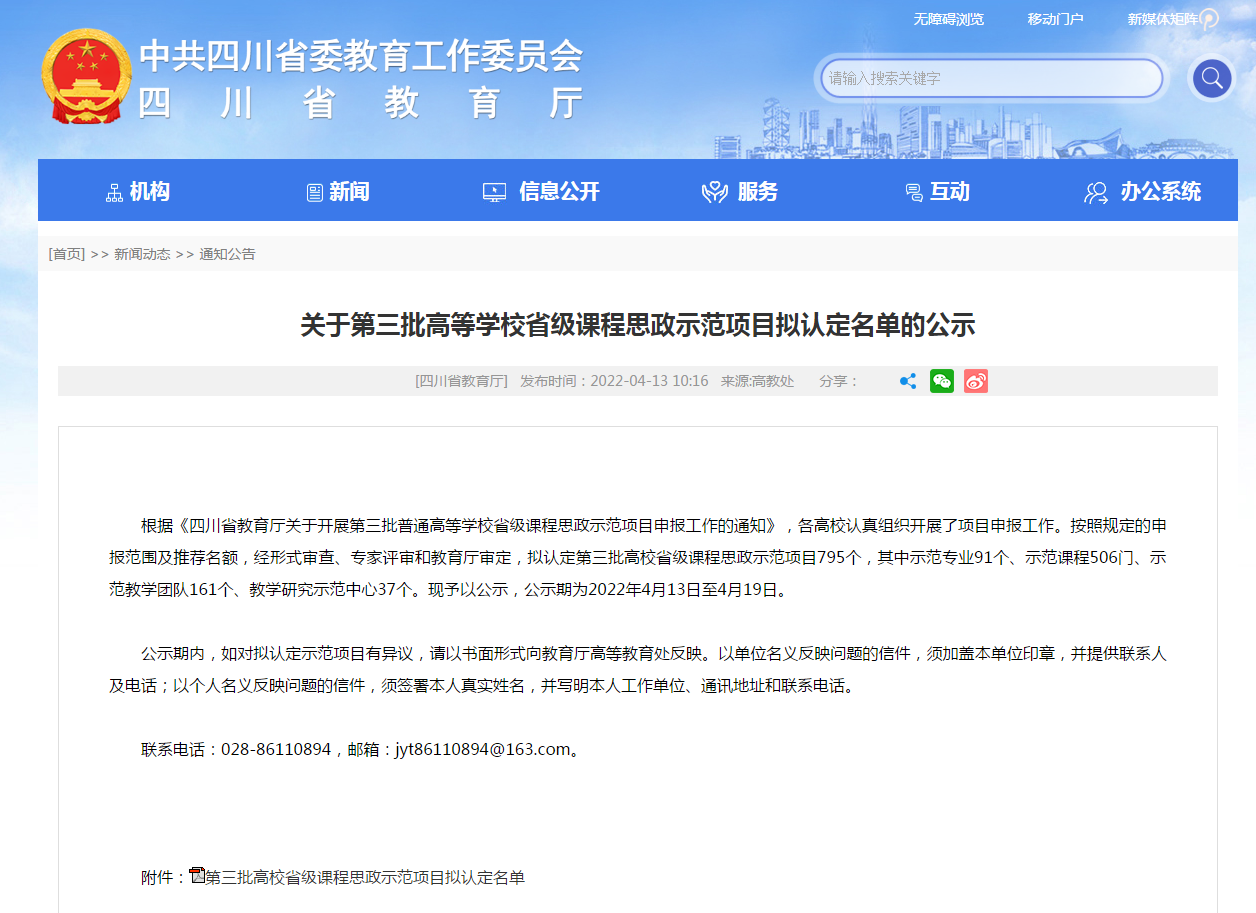The image size is (1256, 913).
Task: Share via the blue share icon
Action: (x=908, y=381)
